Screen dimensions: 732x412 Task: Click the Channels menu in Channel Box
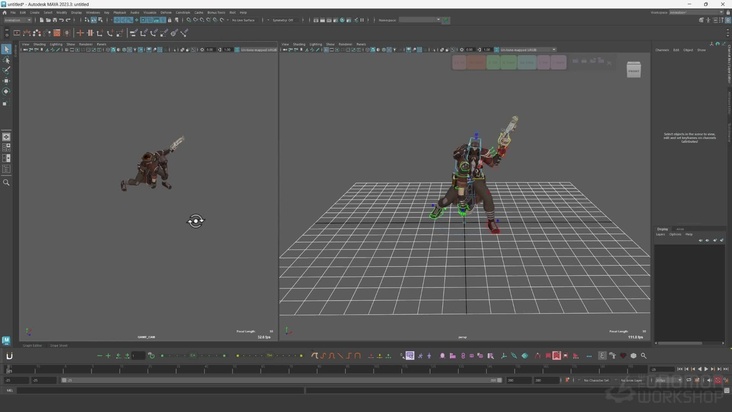662,50
